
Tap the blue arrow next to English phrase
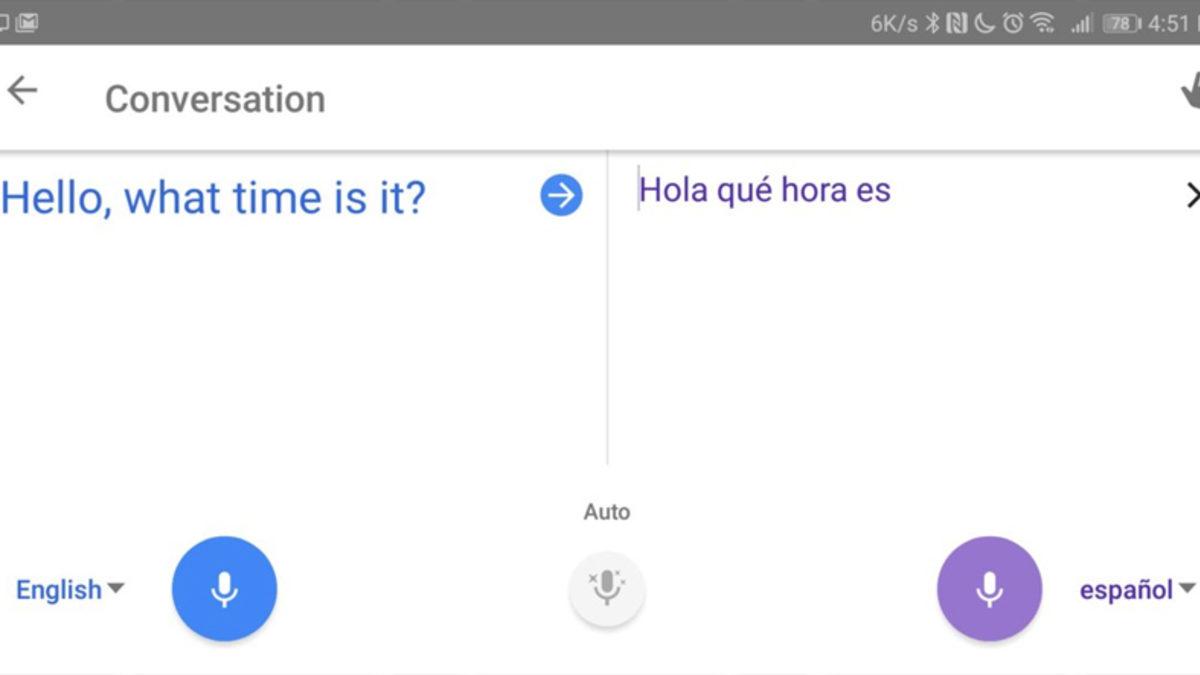pyautogui.click(x=563, y=196)
